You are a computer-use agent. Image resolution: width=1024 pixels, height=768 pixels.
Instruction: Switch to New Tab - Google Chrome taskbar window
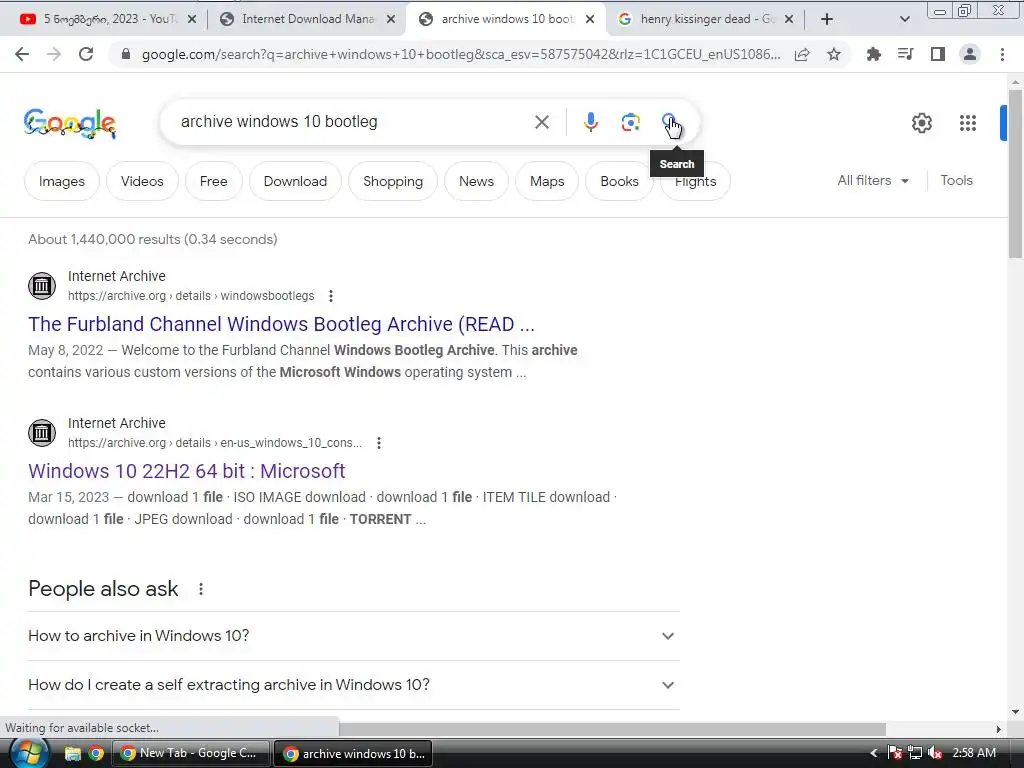pos(191,754)
